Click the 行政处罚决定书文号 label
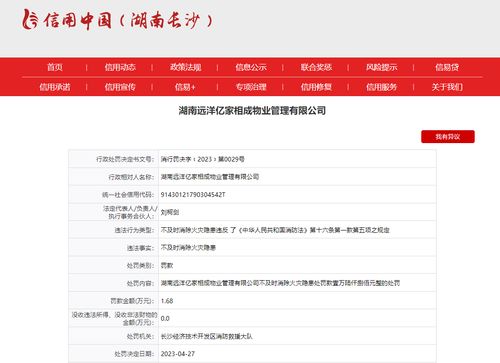Viewport: 500px width, 363px height. pyautogui.click(x=125, y=159)
